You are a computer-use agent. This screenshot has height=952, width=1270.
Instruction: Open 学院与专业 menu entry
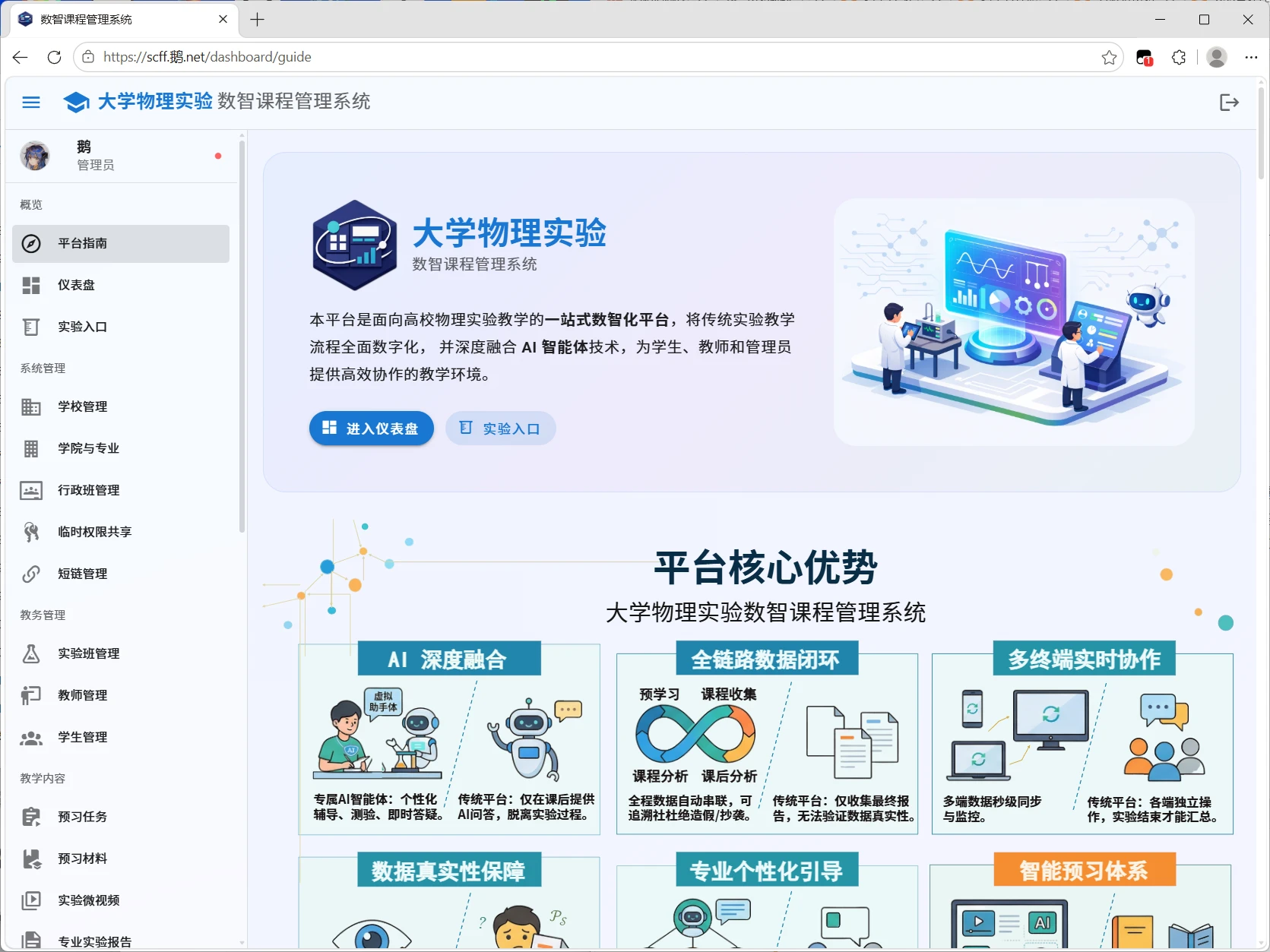click(121, 449)
